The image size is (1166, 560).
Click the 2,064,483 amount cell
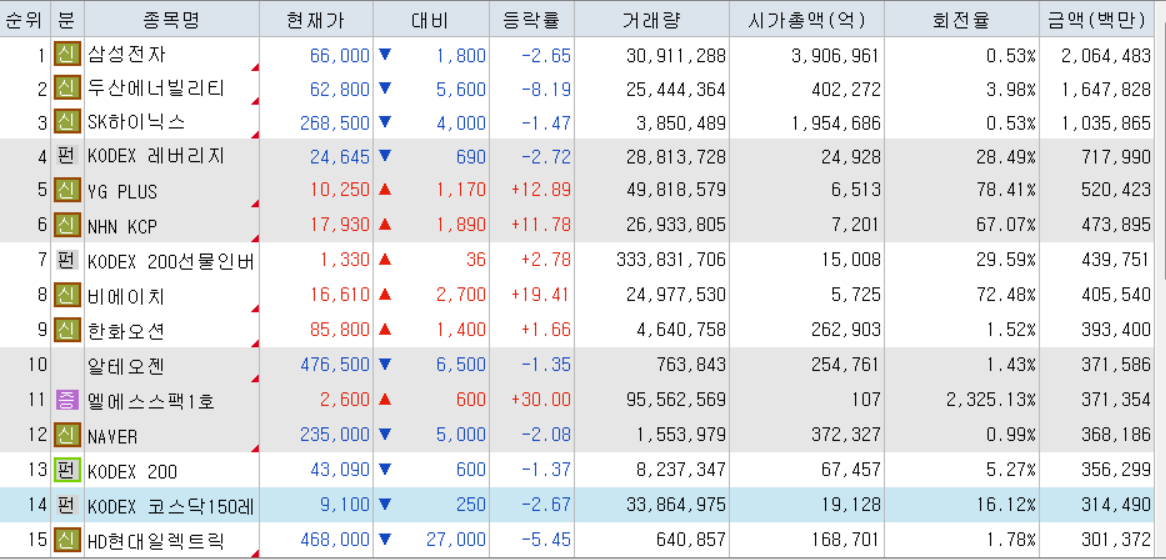click(1106, 56)
